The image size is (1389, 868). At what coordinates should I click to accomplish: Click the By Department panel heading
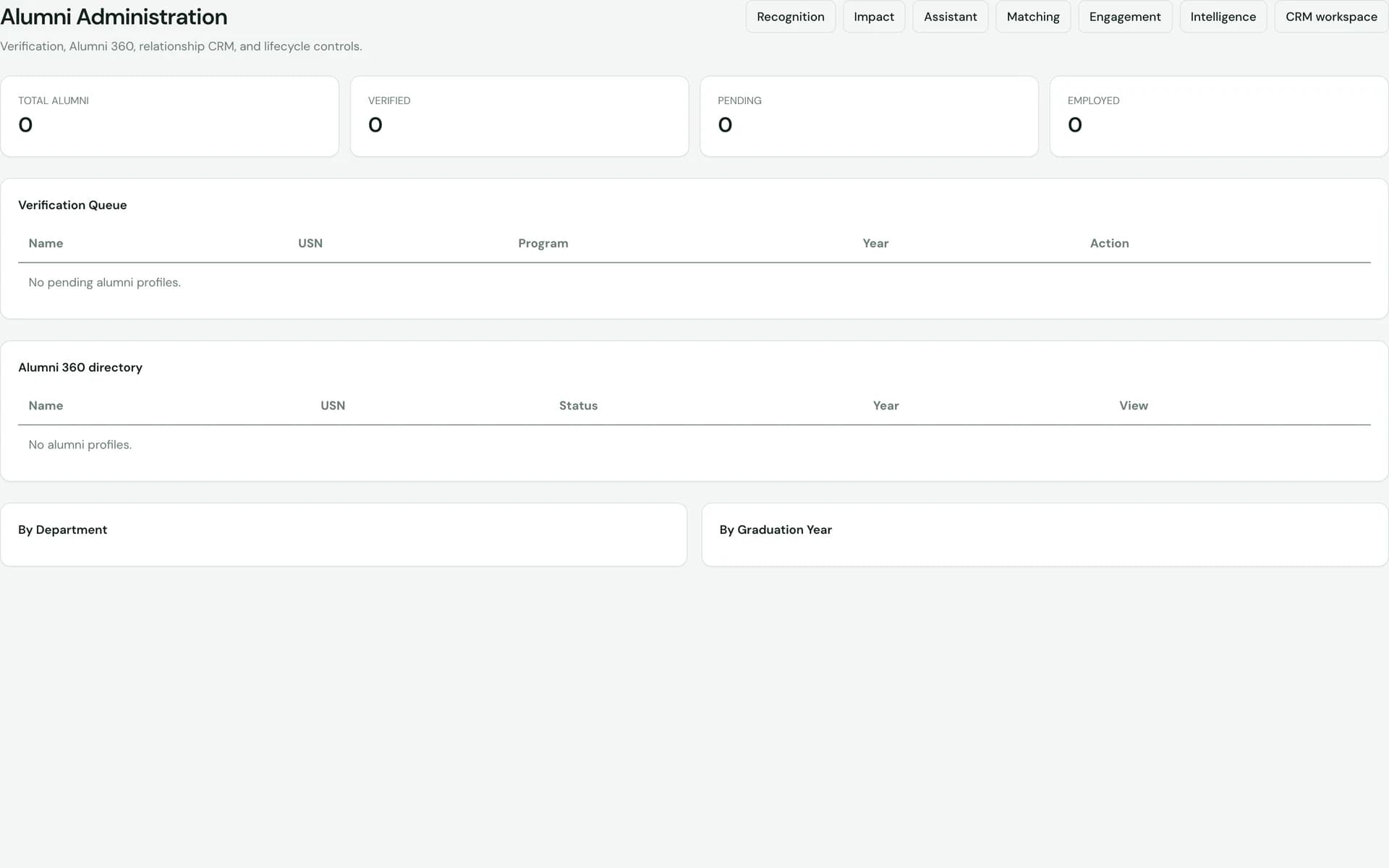pos(62,530)
